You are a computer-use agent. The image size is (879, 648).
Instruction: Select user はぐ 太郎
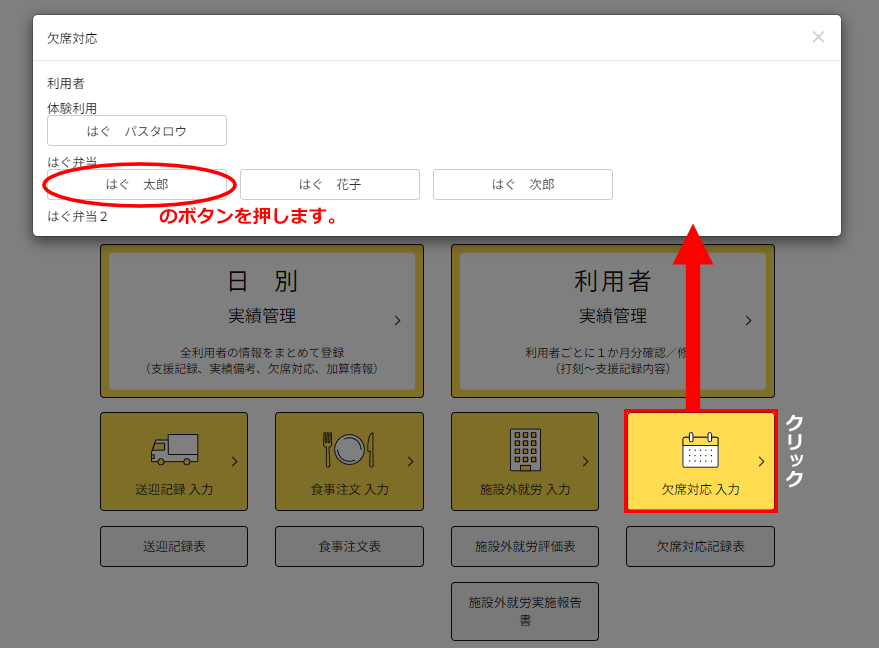137,185
